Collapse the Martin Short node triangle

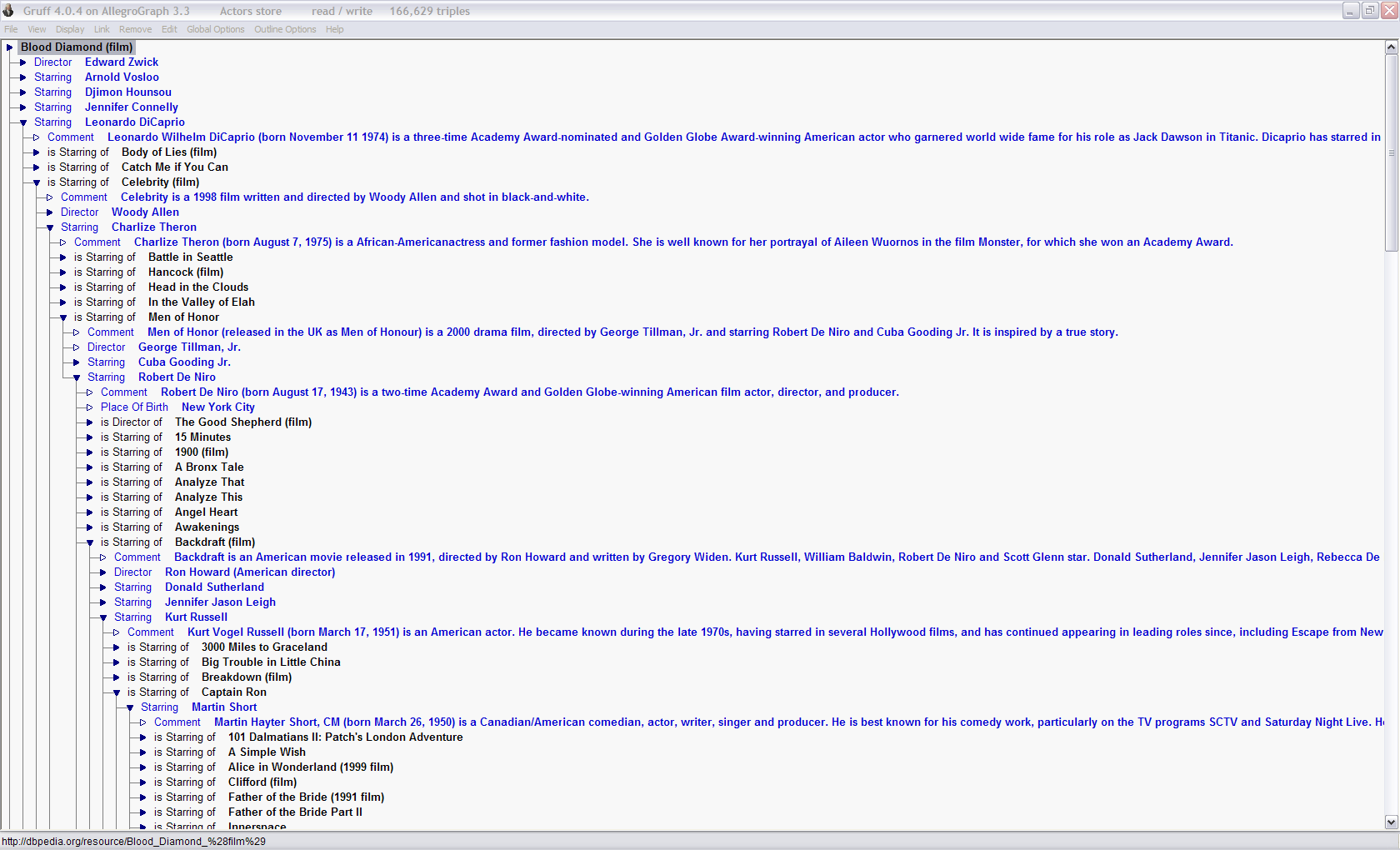(x=130, y=707)
